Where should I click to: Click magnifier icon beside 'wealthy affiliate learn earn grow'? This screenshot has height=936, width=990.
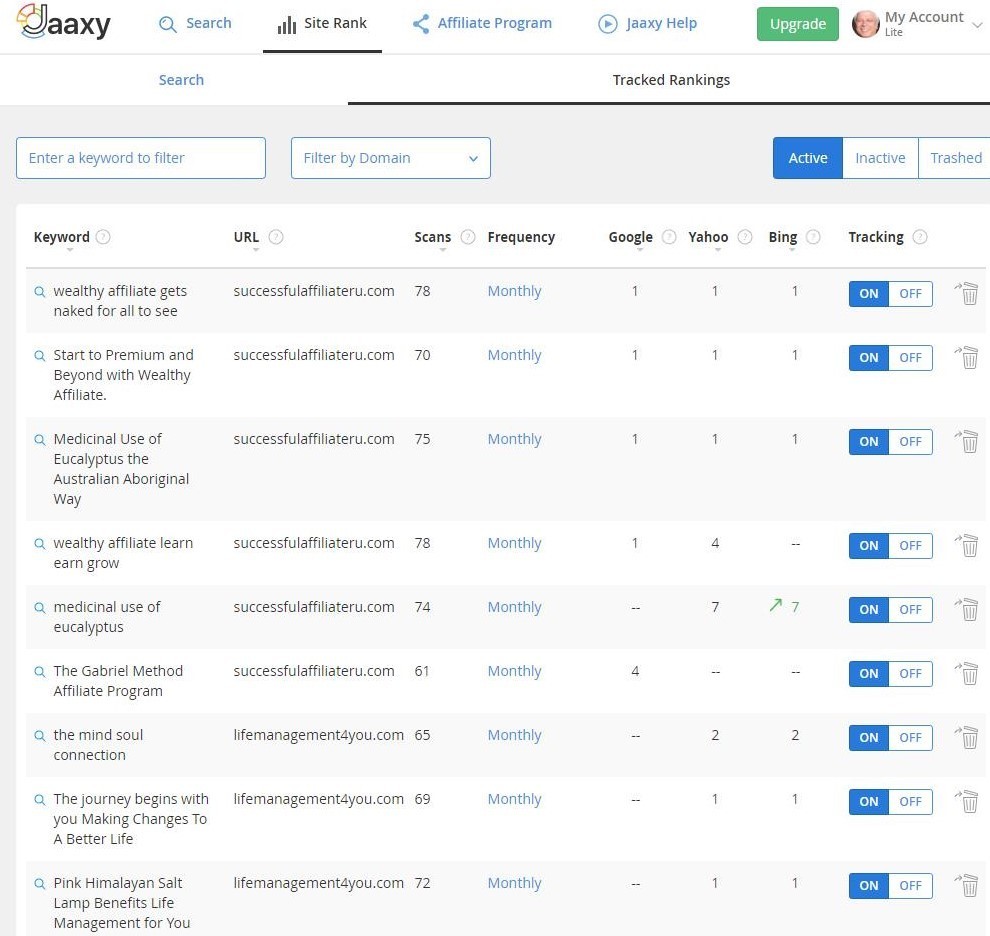[40, 544]
